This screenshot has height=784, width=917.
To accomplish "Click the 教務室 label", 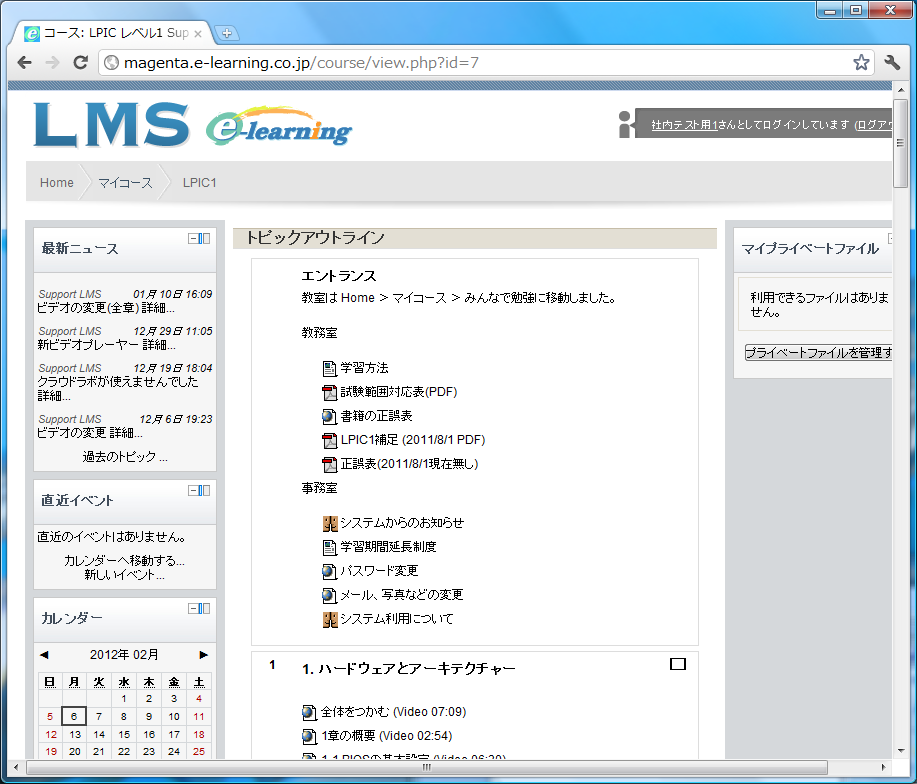I will click(319, 333).
